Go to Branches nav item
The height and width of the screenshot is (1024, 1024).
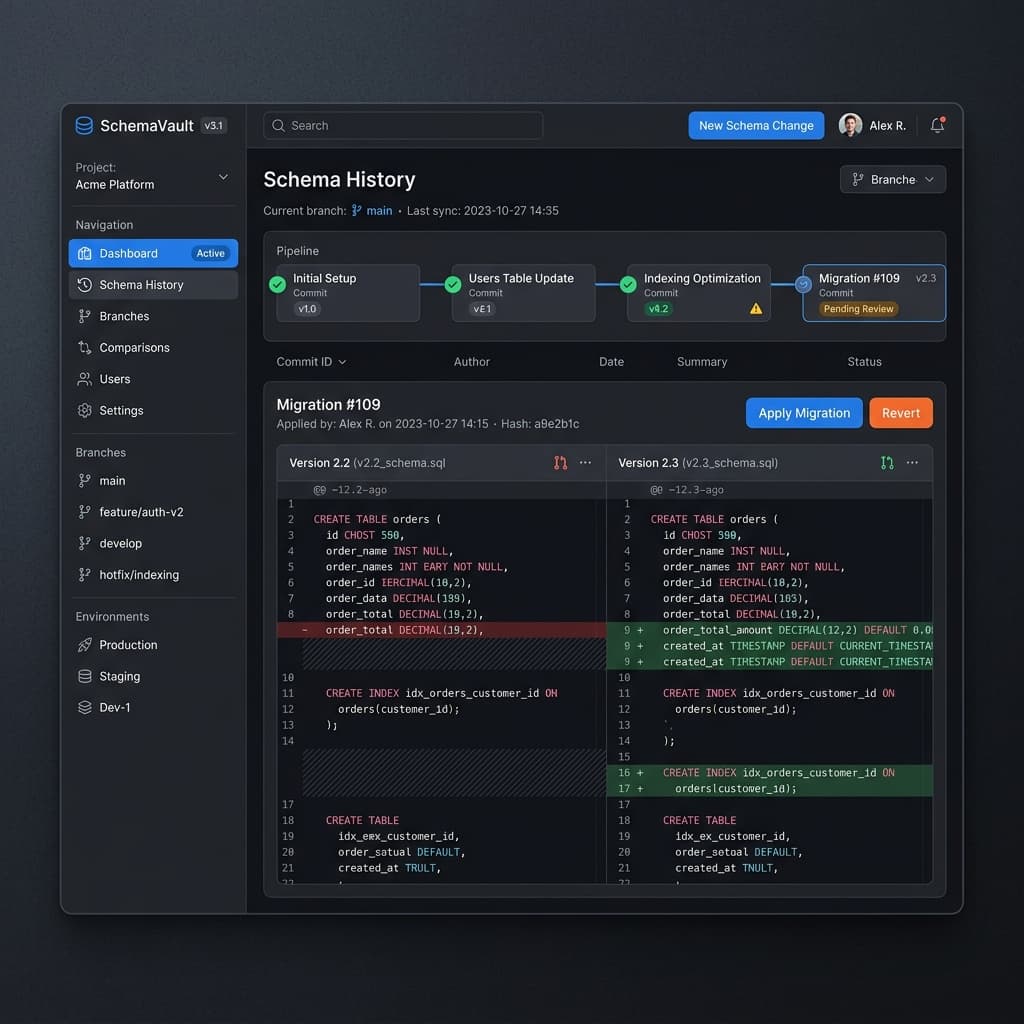coord(153,316)
